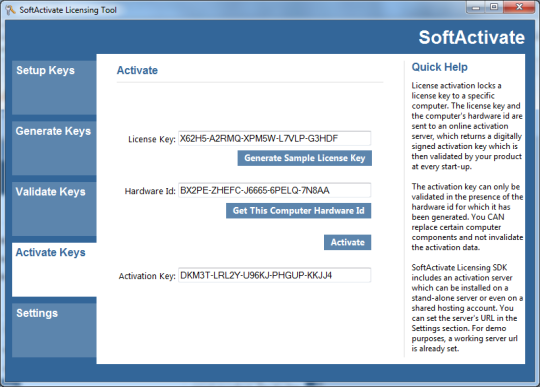Minimize the SoftActivate Licensing Tool window
540x387 pixels.
click(x=476, y=7)
